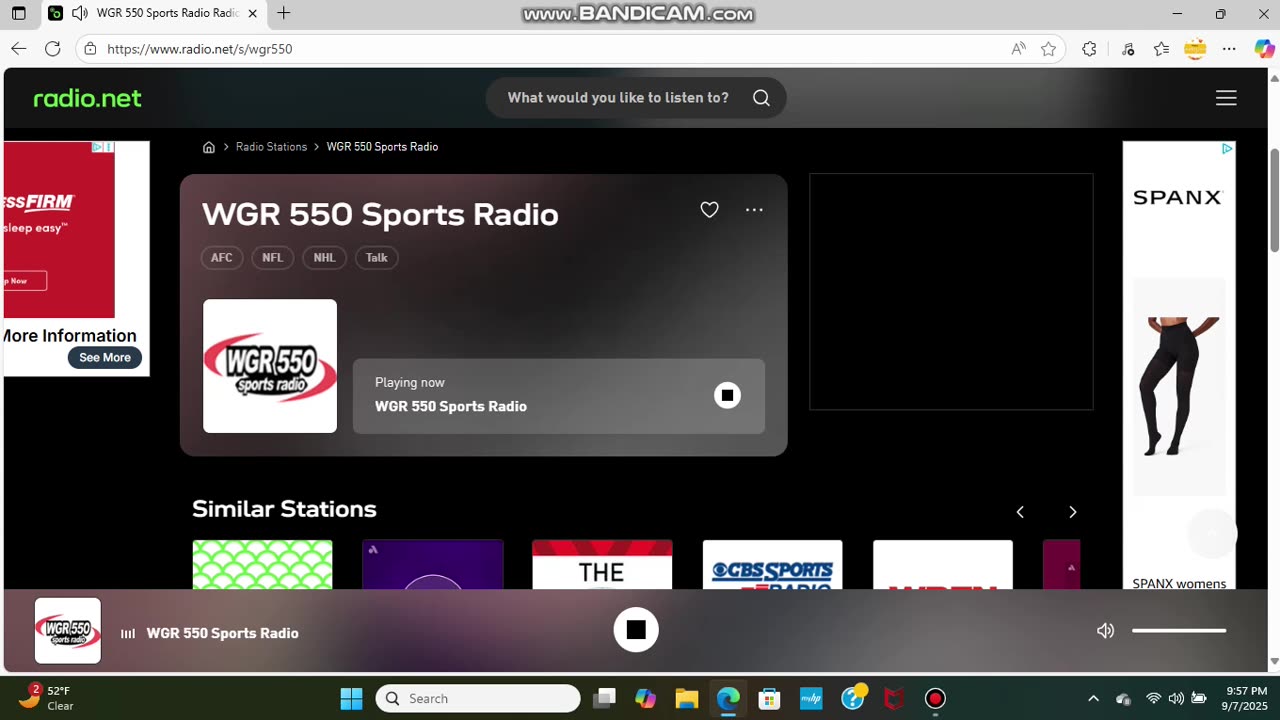1280x720 pixels.
Task: Click WGR 550 Sports Radio breadcrumb
Action: tap(382, 147)
